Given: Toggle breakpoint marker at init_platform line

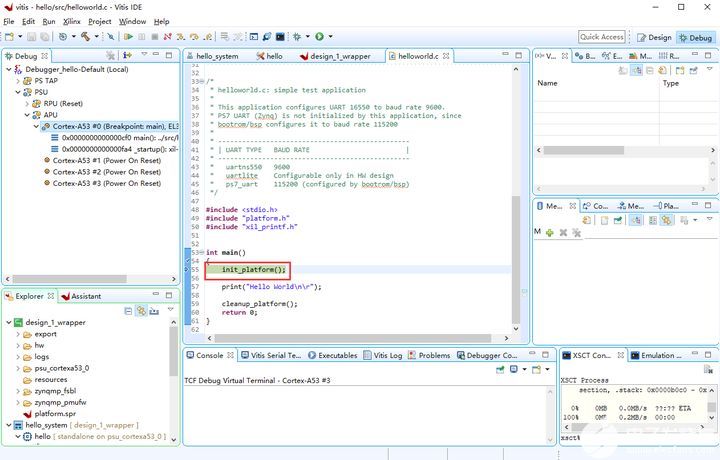Looking at the screenshot, I should point(188,269).
